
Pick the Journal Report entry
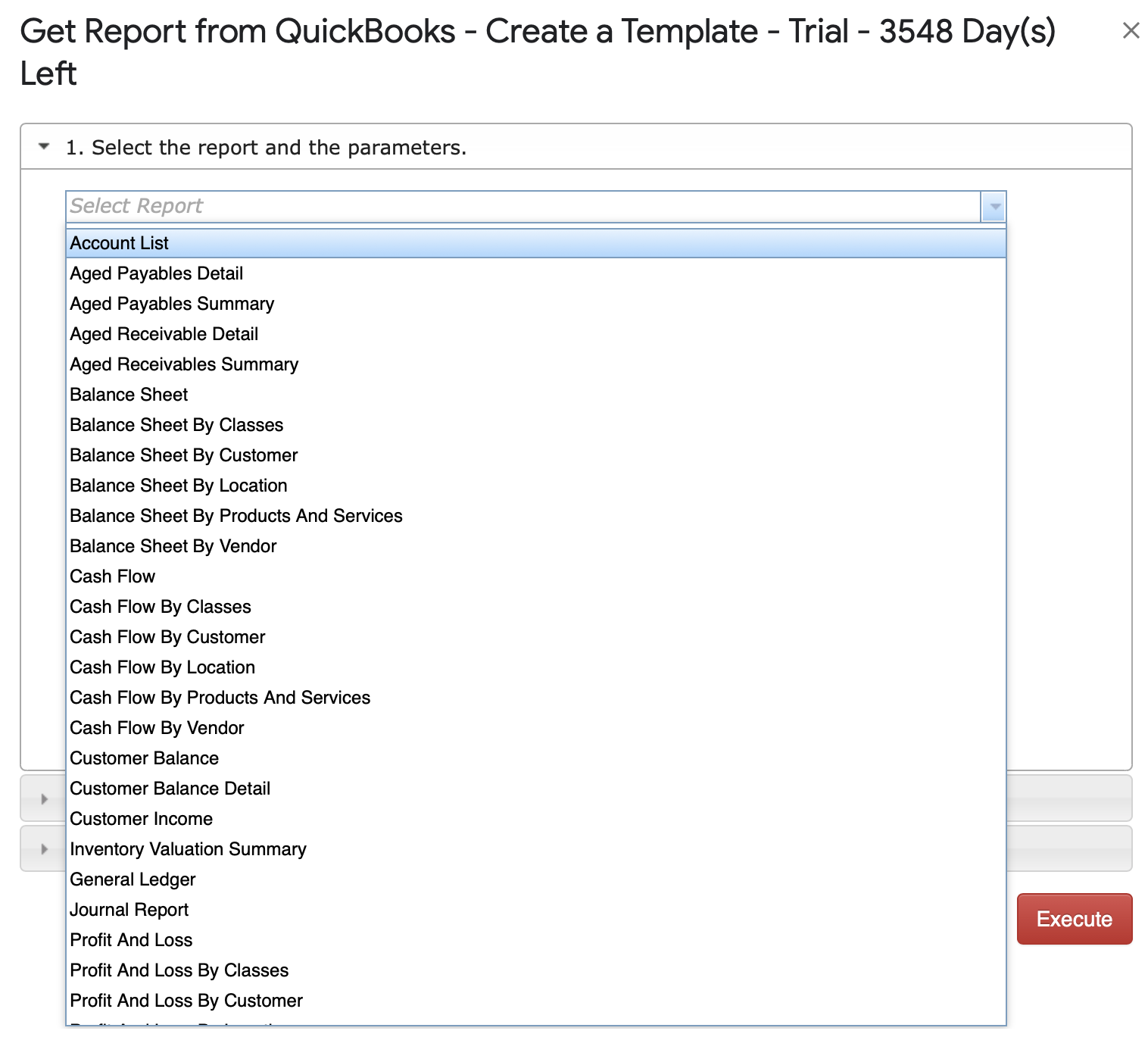coord(129,910)
